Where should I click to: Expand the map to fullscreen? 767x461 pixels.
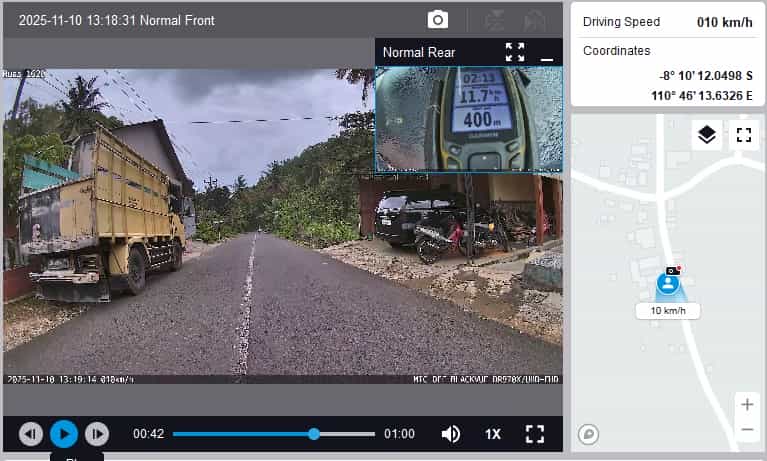(743, 135)
